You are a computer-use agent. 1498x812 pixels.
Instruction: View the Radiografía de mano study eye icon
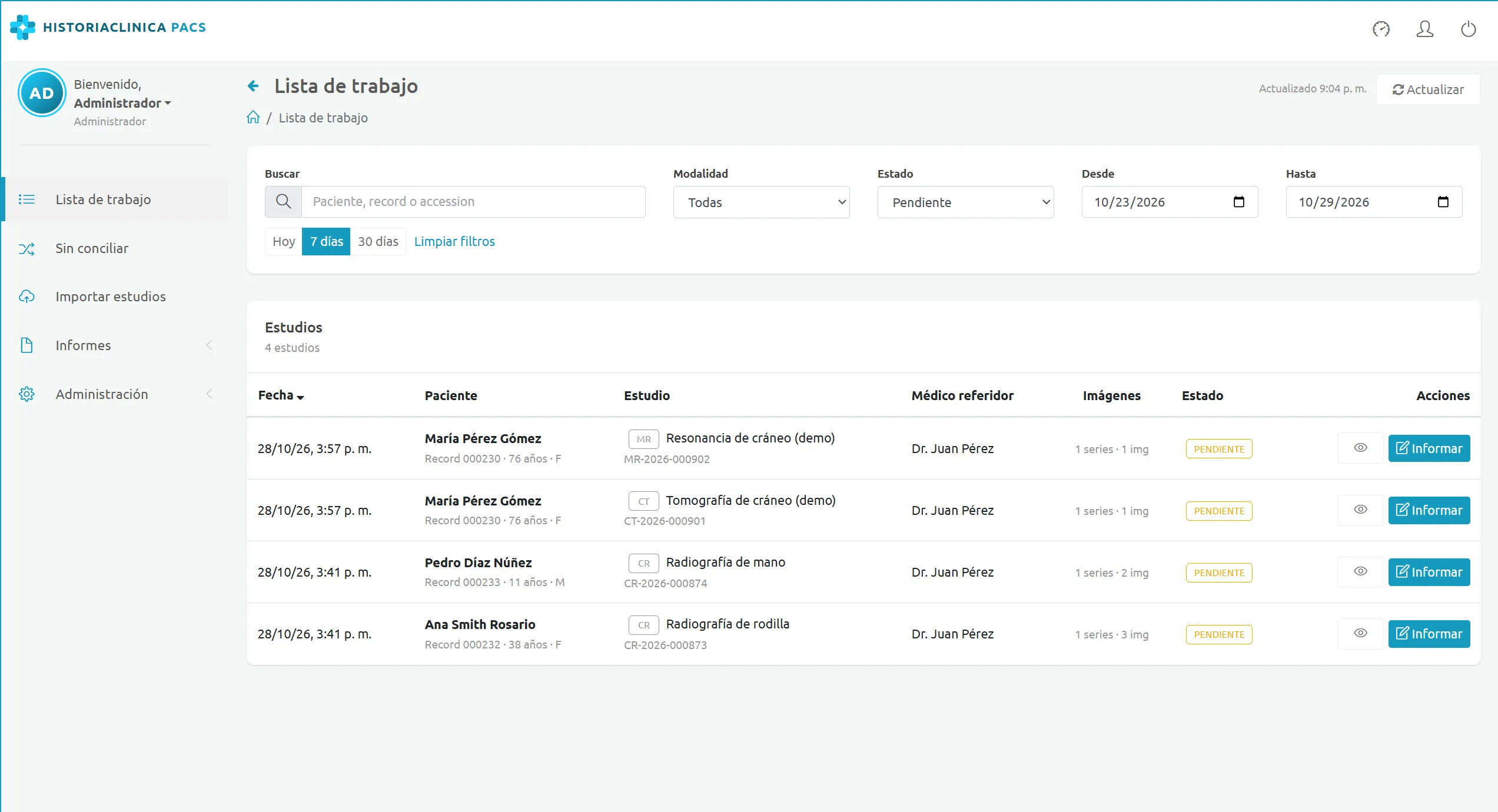click(x=1360, y=572)
